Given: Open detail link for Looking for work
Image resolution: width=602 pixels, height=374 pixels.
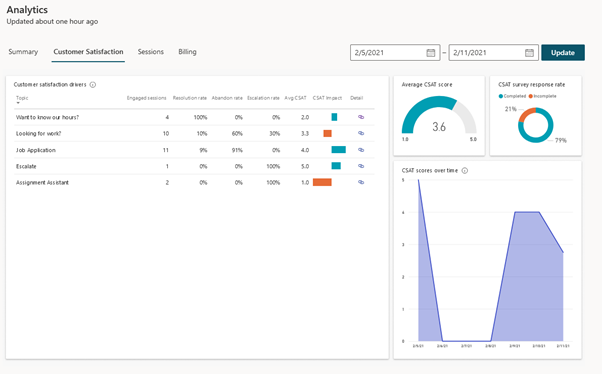Looking at the screenshot, I should 361,133.
